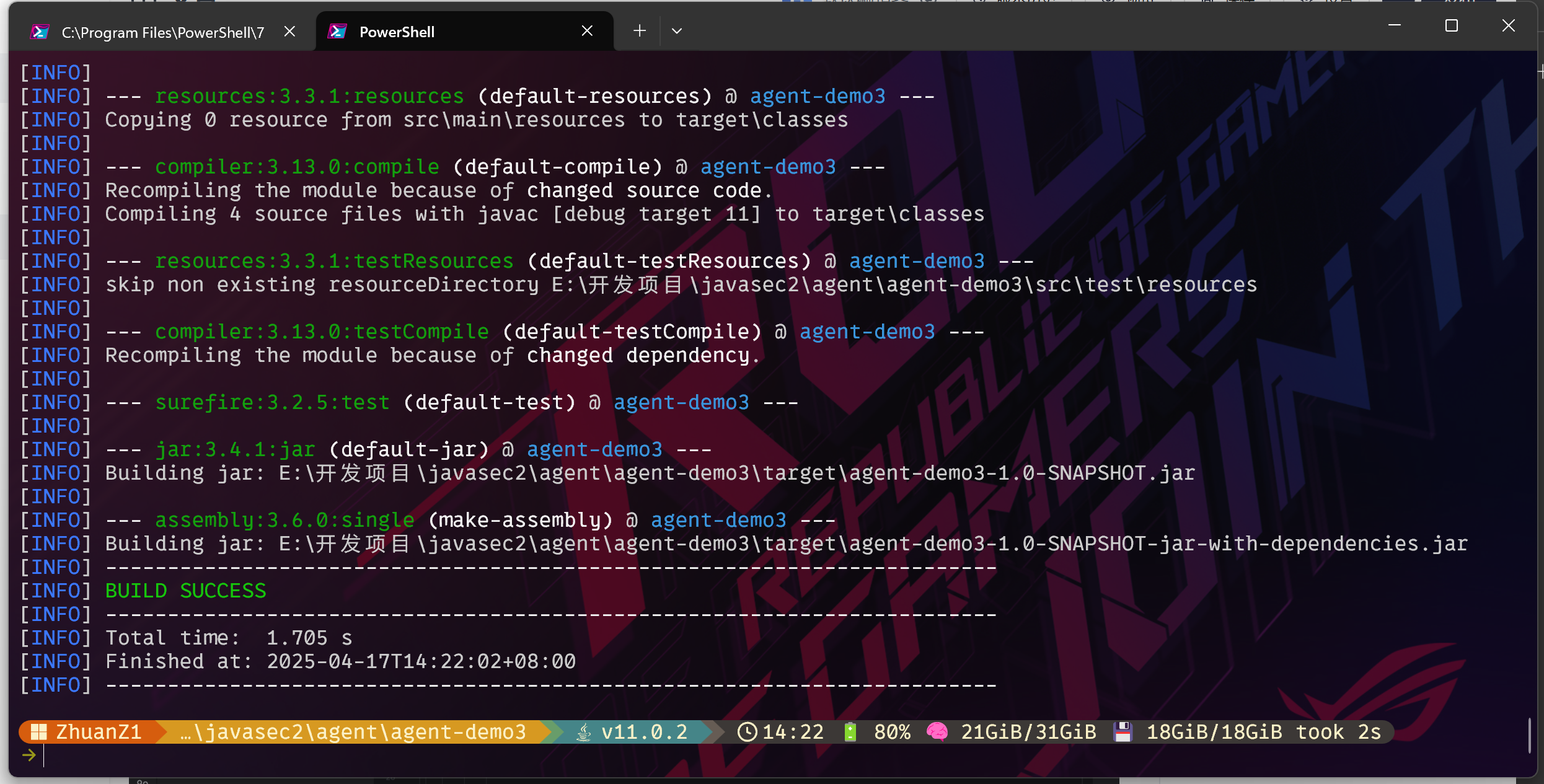Close the active PowerShell tab
The height and width of the screenshot is (784, 1544).
[x=587, y=31]
